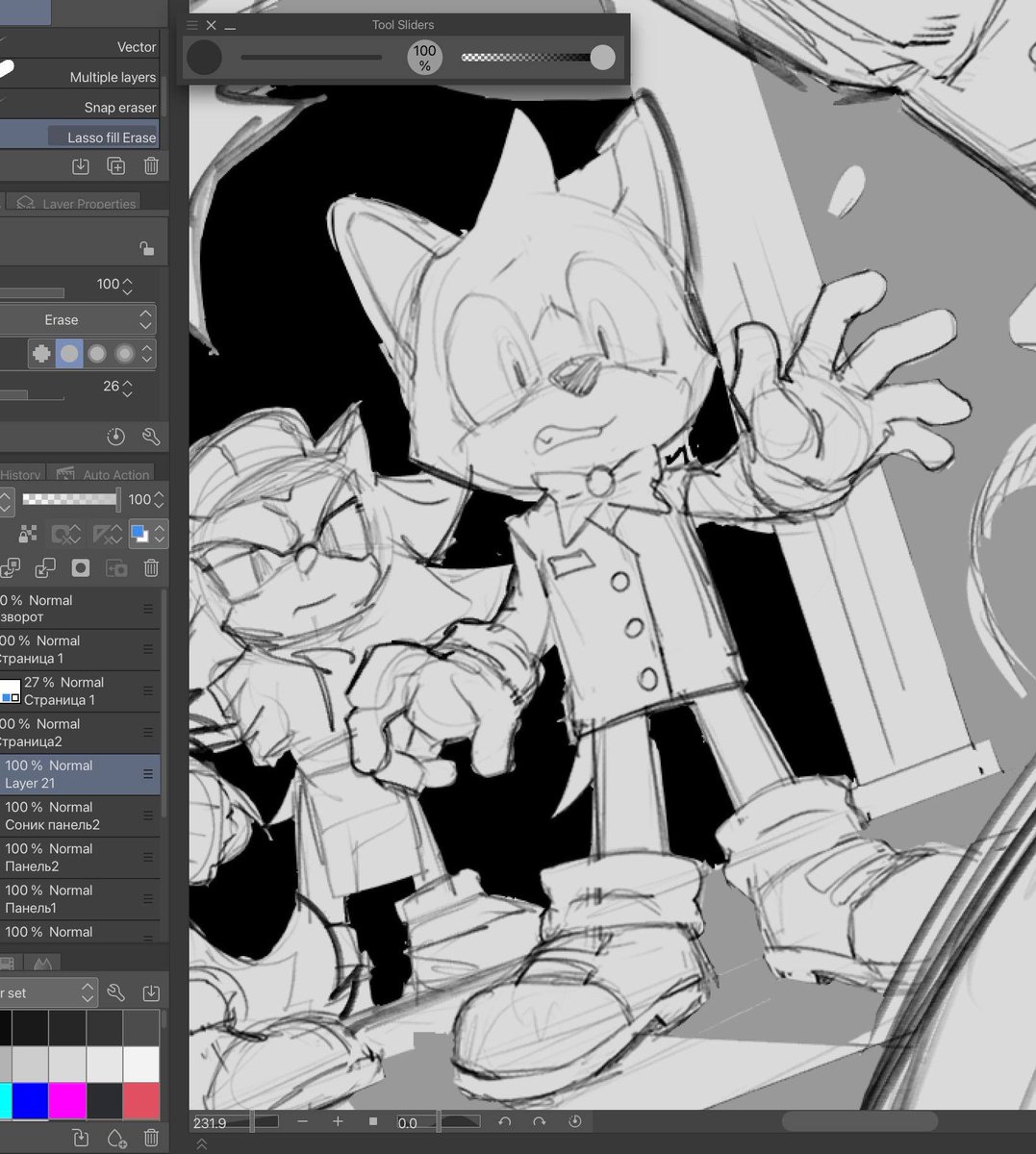Select the Панель1 layer
The image size is (1036, 1154).
80,899
